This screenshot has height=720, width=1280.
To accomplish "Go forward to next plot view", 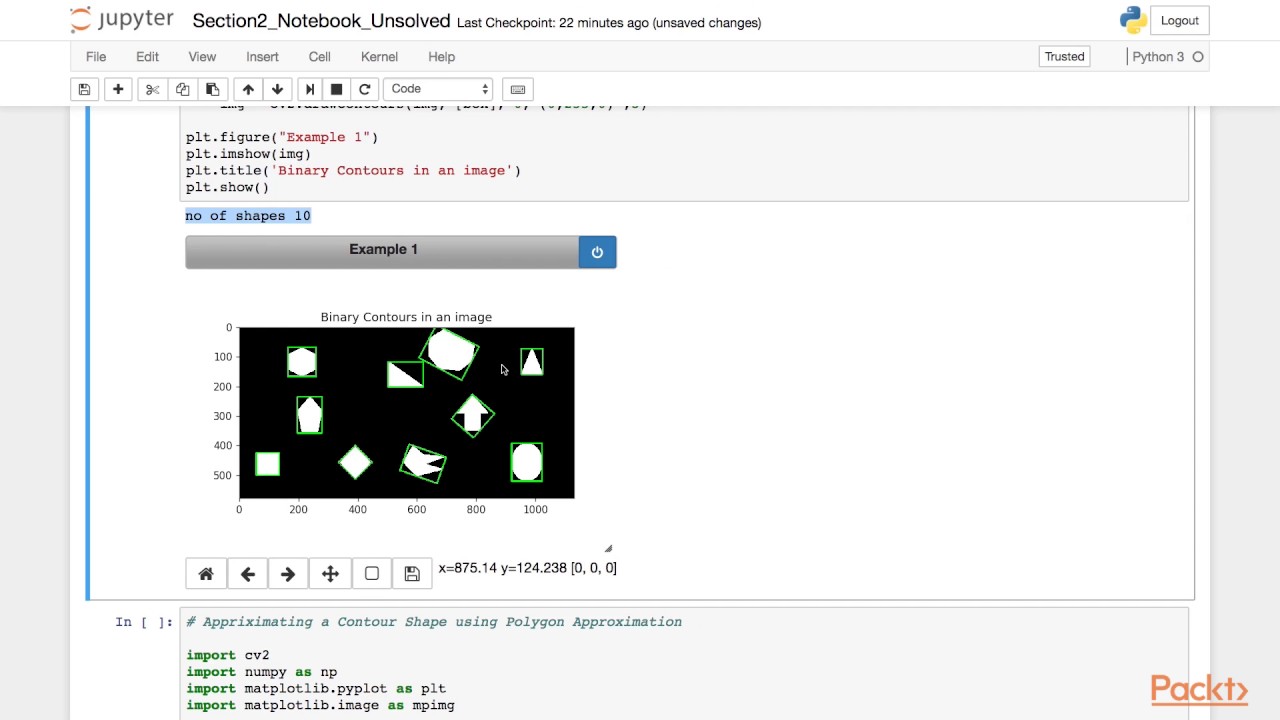I will (x=288, y=574).
